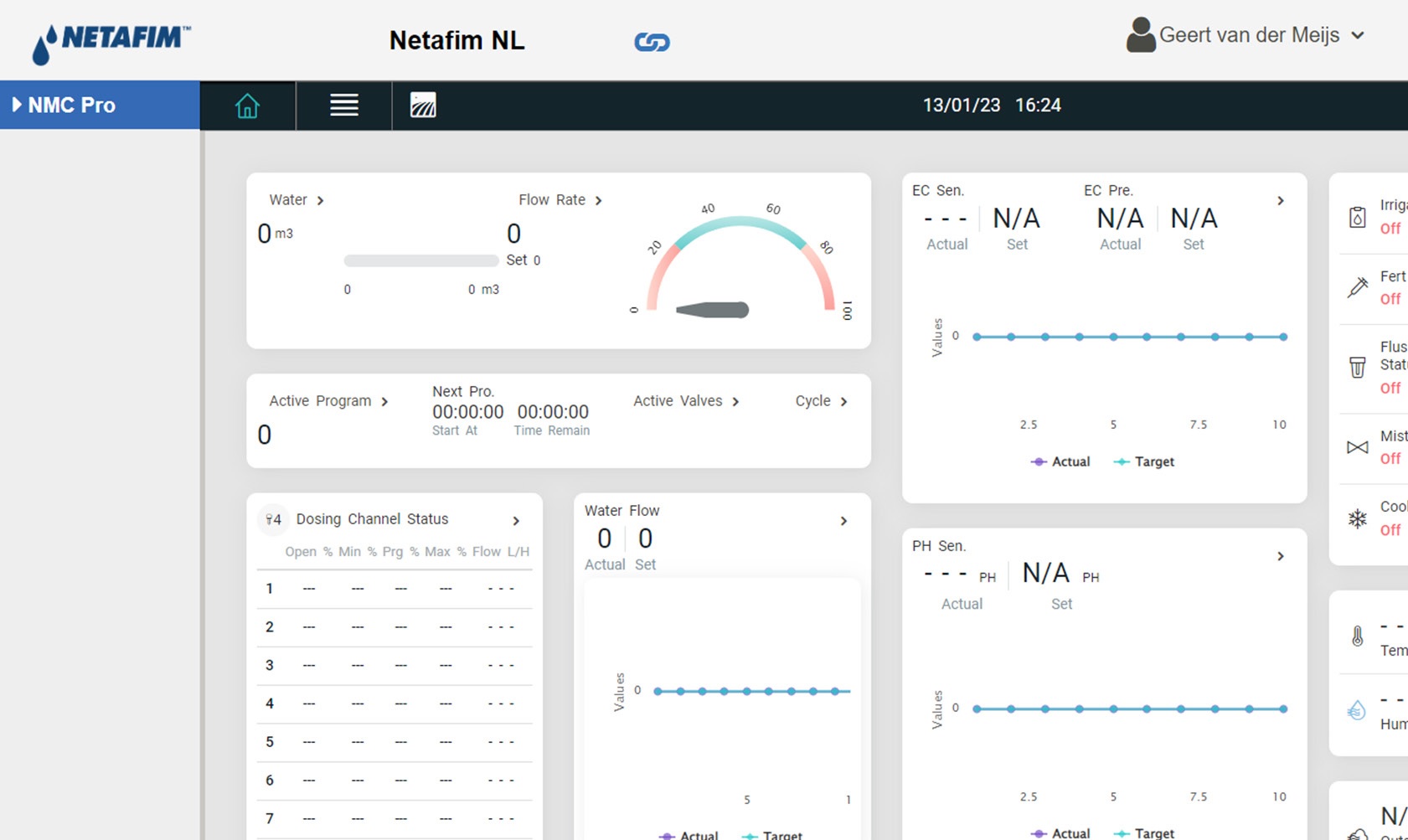Open the hamburger menu in the top bar

pyautogui.click(x=343, y=105)
